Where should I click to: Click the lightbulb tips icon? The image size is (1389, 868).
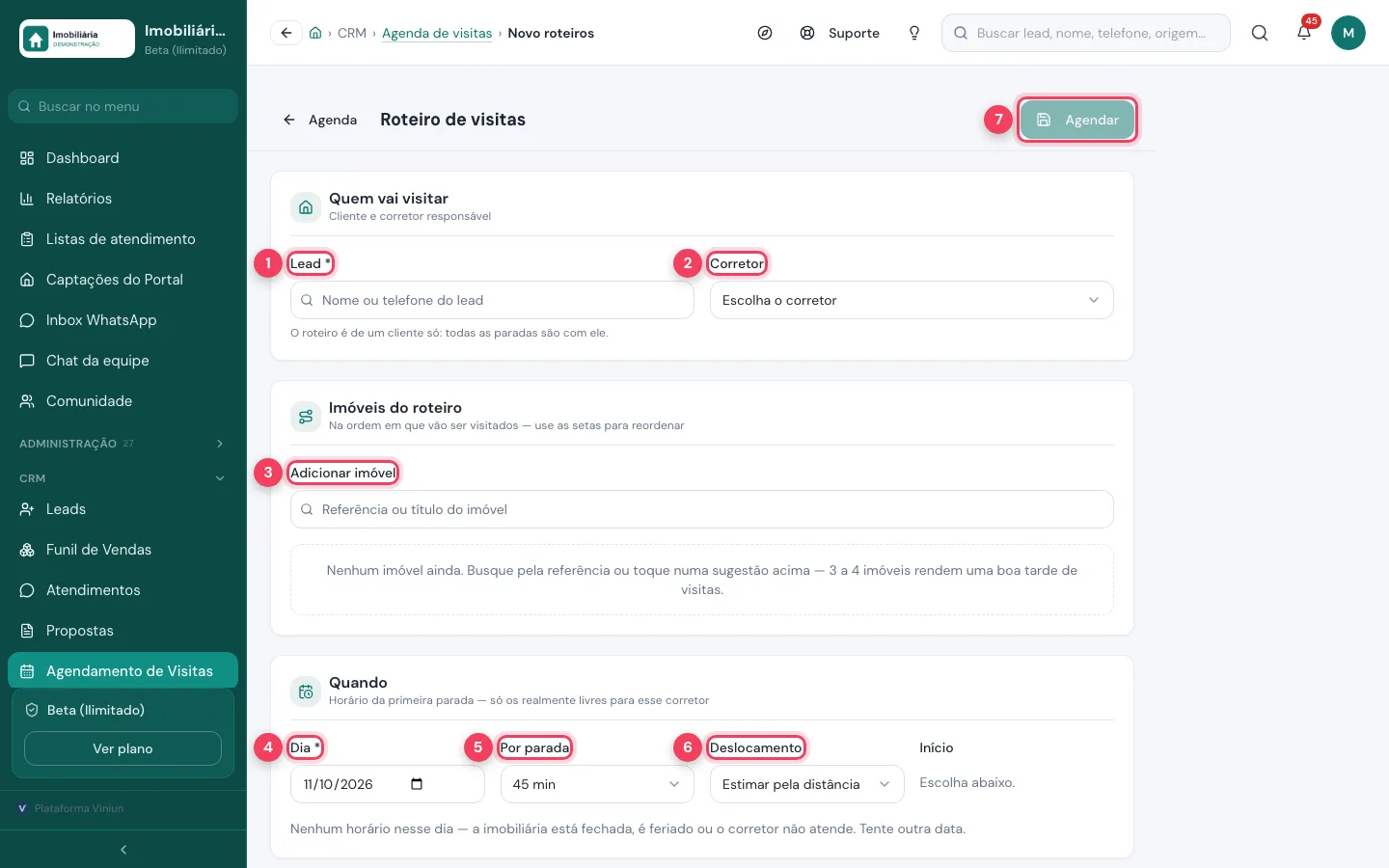point(914,33)
